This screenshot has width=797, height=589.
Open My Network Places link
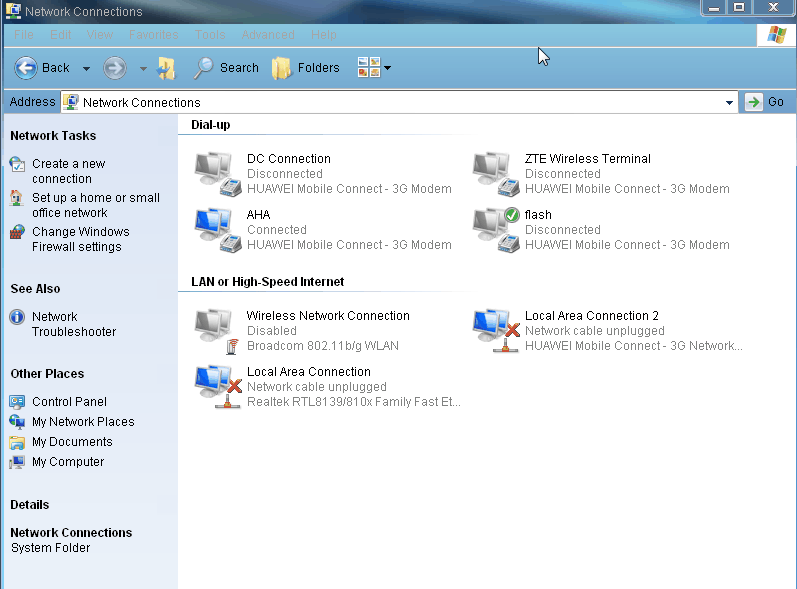[x=83, y=422]
